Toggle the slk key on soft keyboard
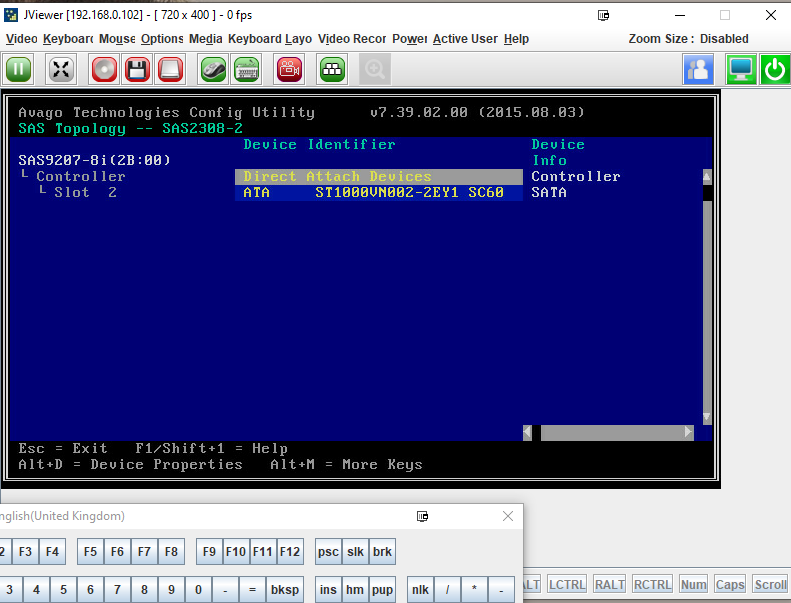 (355, 552)
